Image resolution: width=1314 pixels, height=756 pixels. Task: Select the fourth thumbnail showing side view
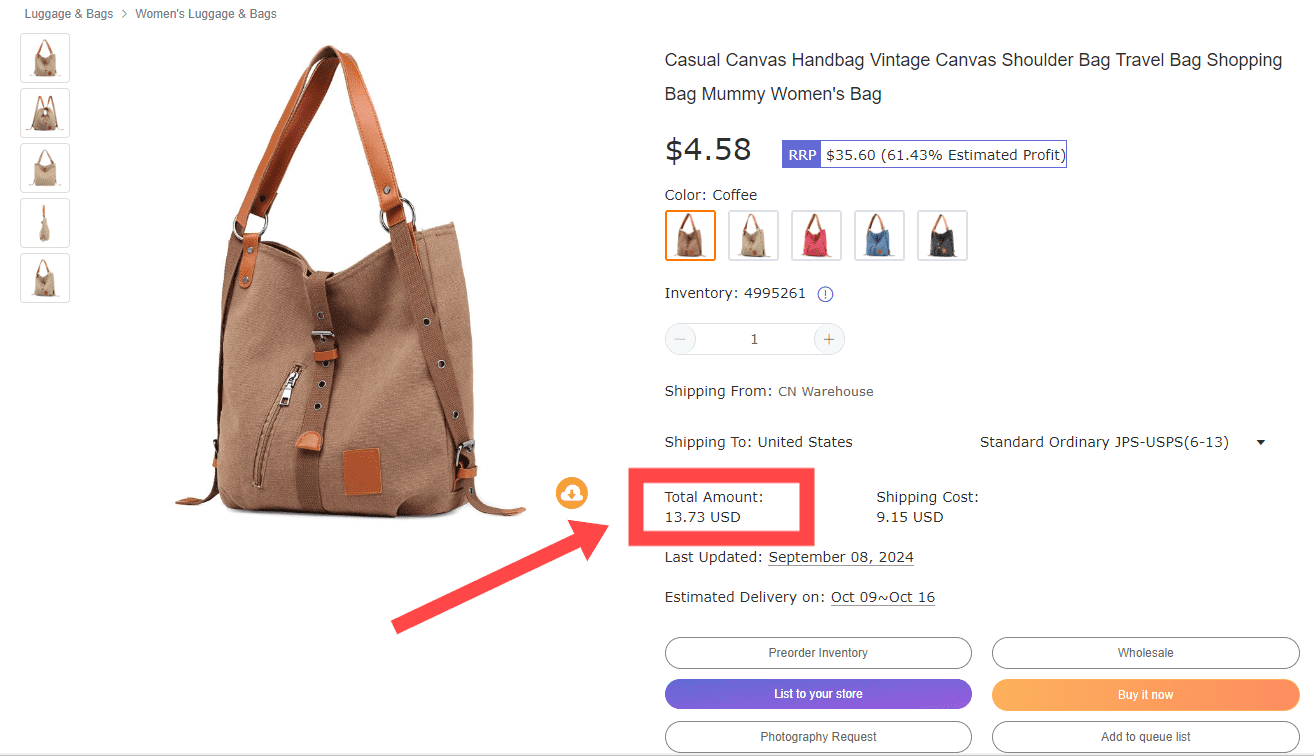tap(45, 223)
